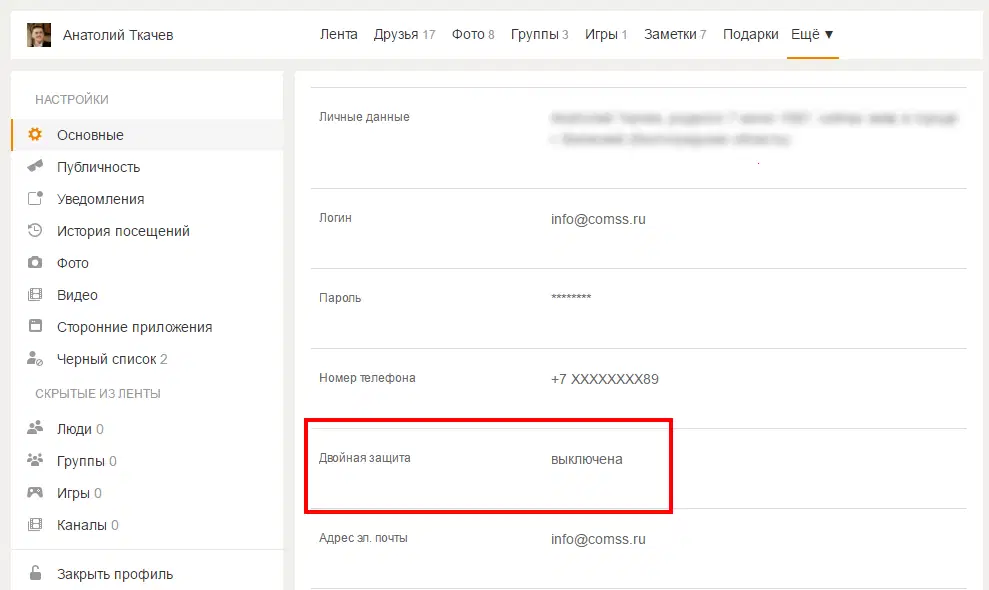Select Основные settings section
The width and height of the screenshot is (989, 590).
[147, 134]
